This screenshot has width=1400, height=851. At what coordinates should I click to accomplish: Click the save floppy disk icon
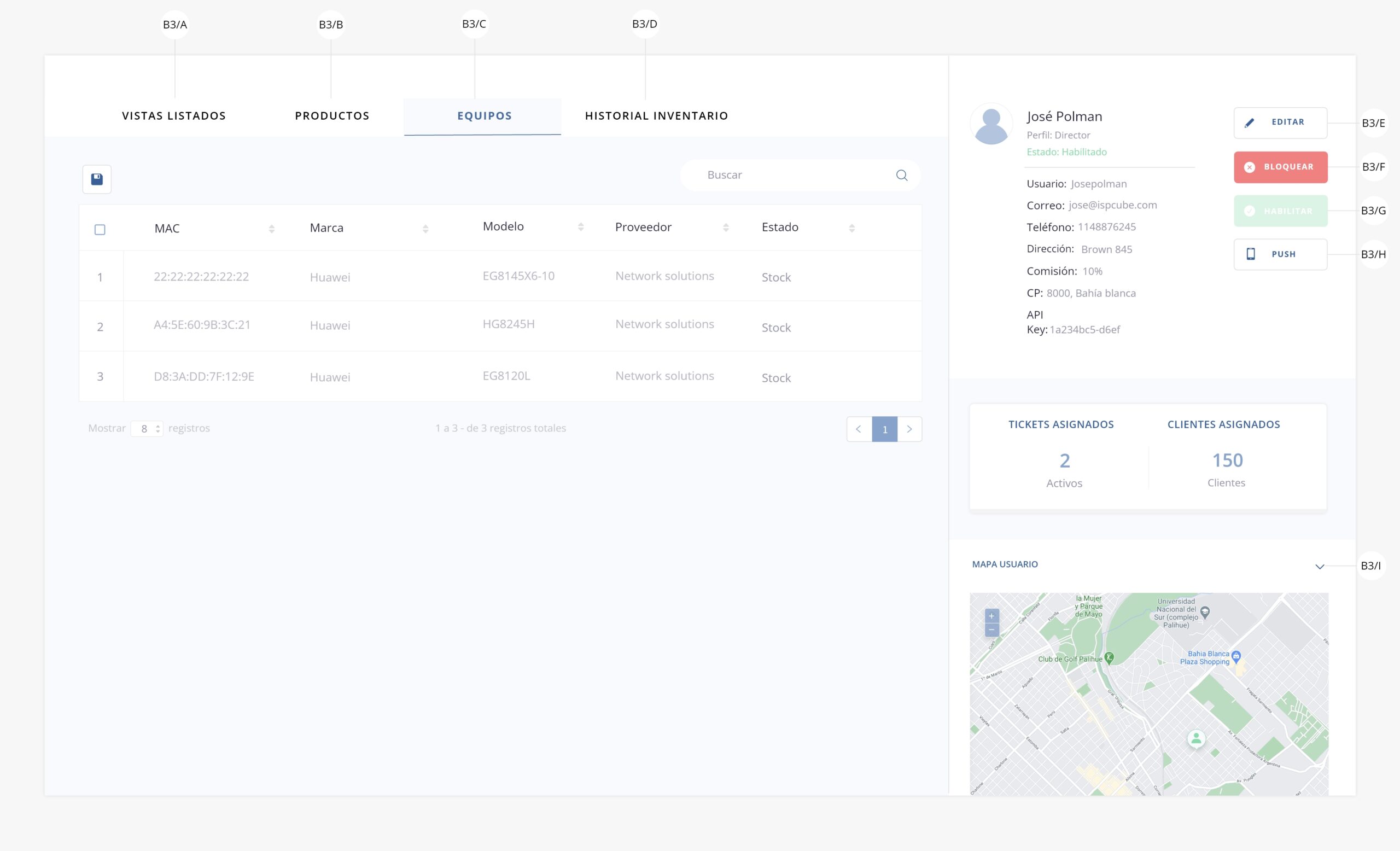click(97, 179)
